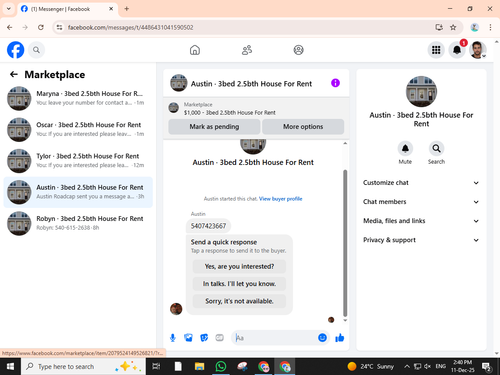Expand the Chat members section
Viewport: 500px width, 375px height.
pyautogui.click(x=421, y=202)
